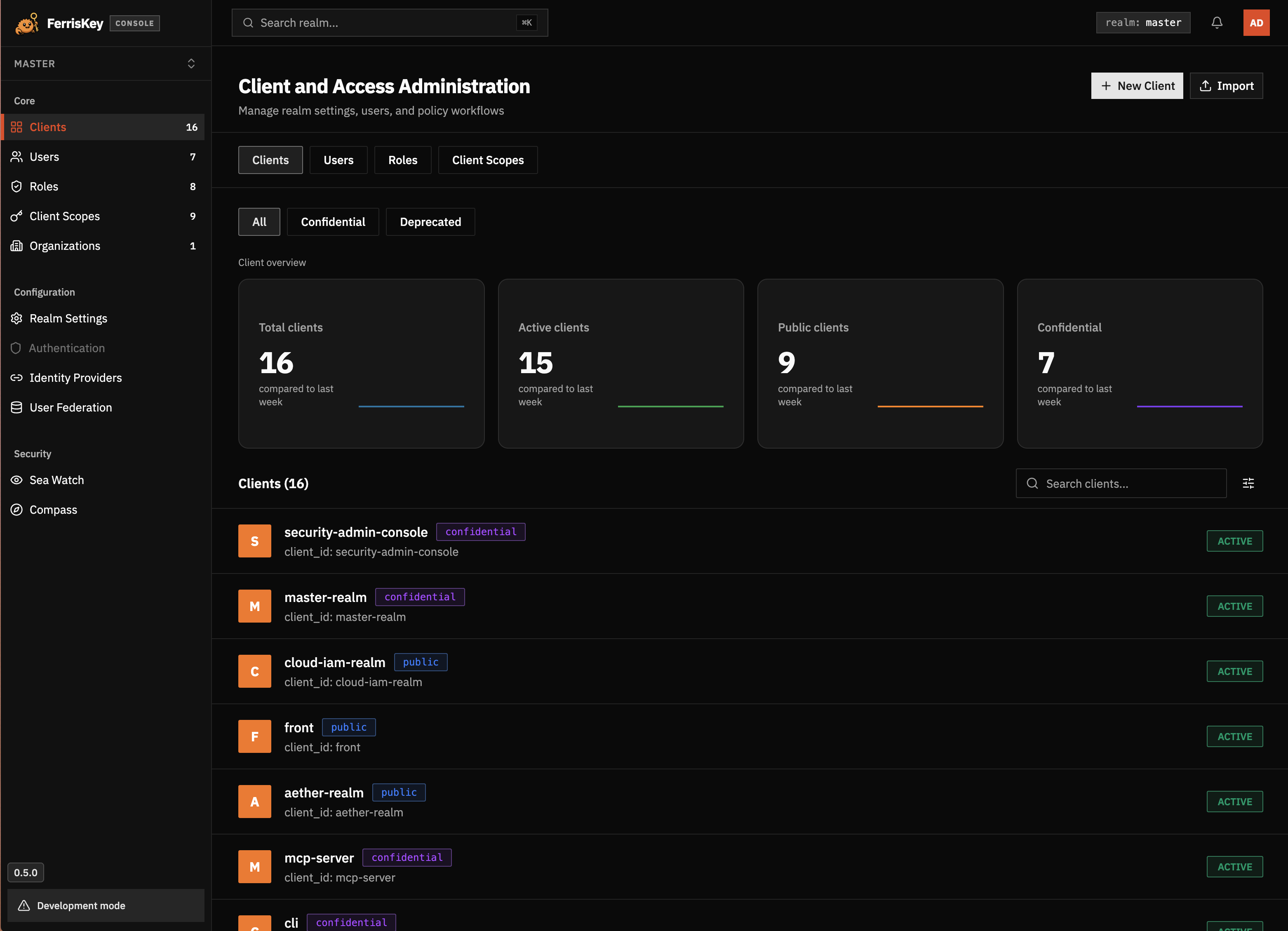
Task: Click the M avatar of master-realm
Action: pos(254,606)
